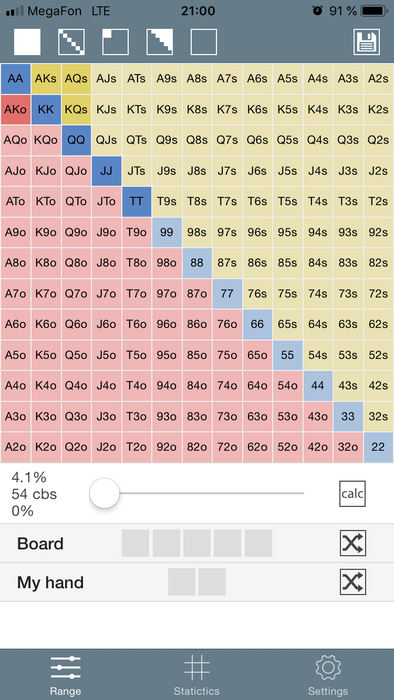Tap the calc button

pos(353,494)
